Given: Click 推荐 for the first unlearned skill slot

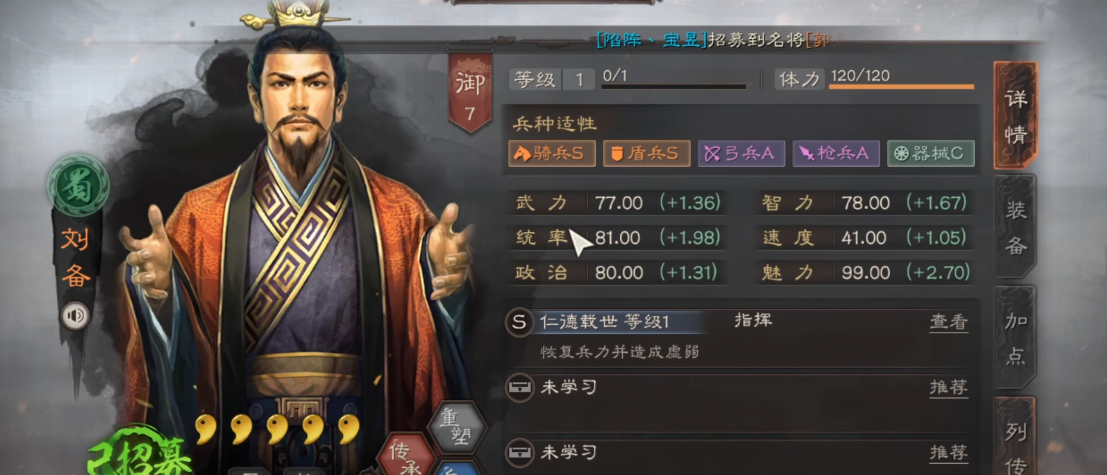Looking at the screenshot, I should 948,387.
